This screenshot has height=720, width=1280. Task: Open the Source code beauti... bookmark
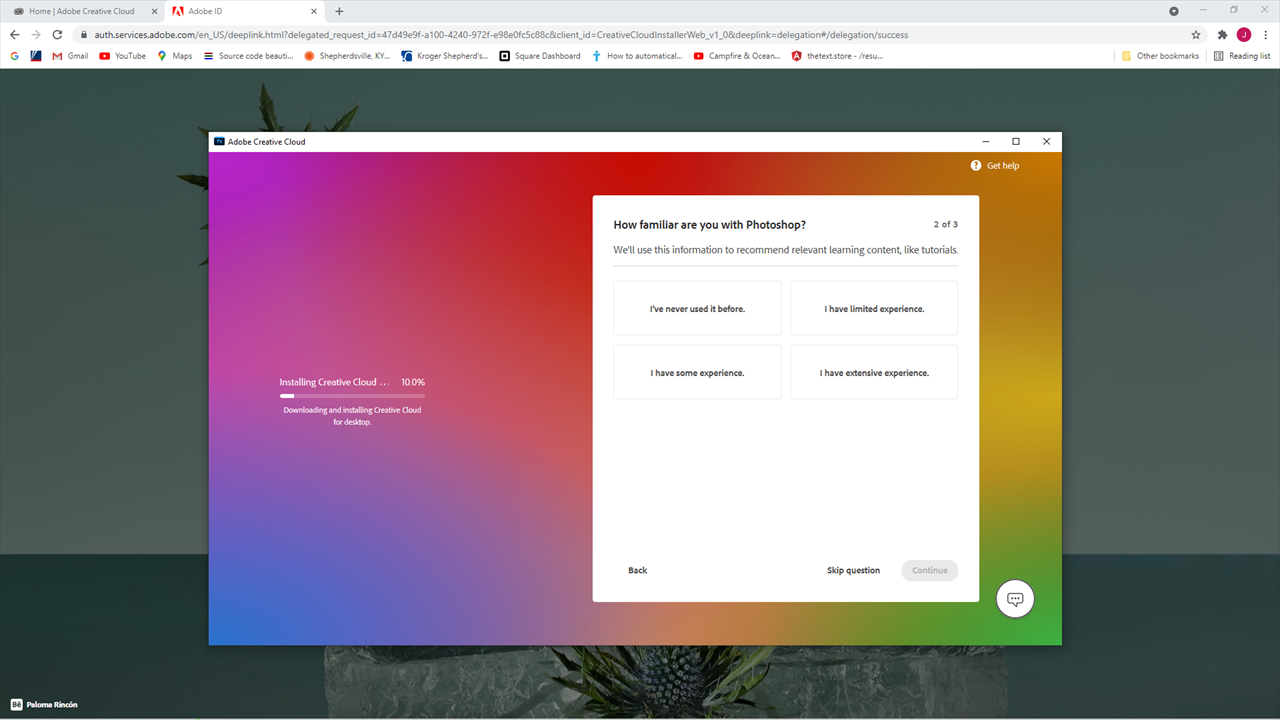tap(248, 56)
